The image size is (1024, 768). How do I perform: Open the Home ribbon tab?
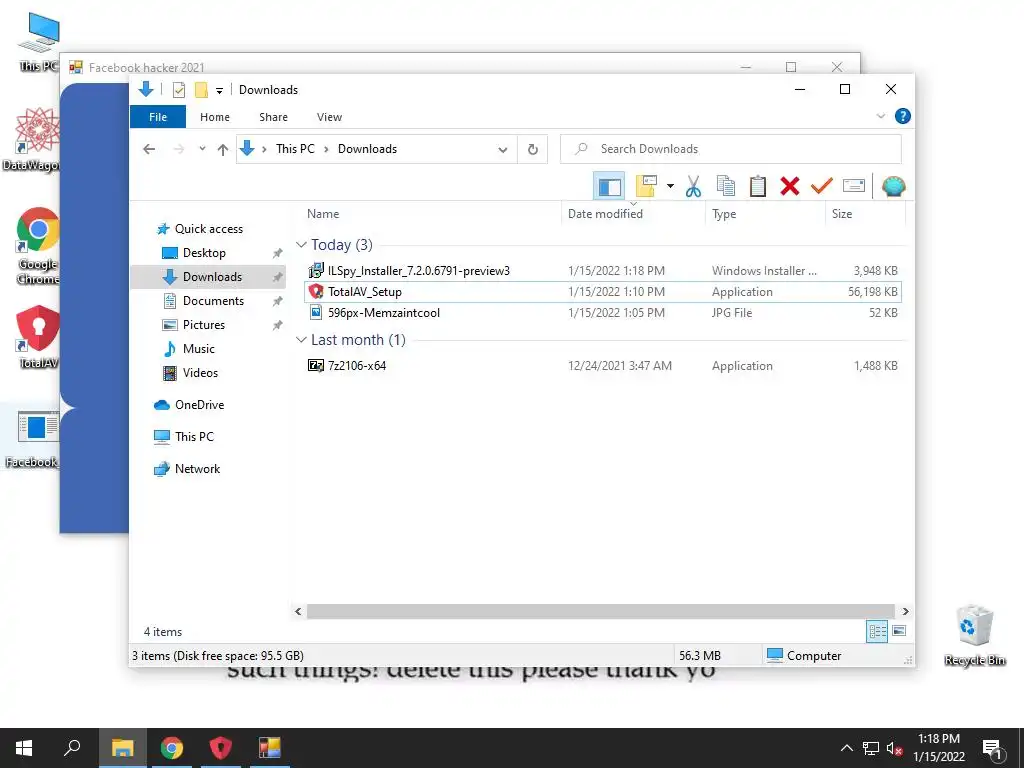click(x=215, y=117)
